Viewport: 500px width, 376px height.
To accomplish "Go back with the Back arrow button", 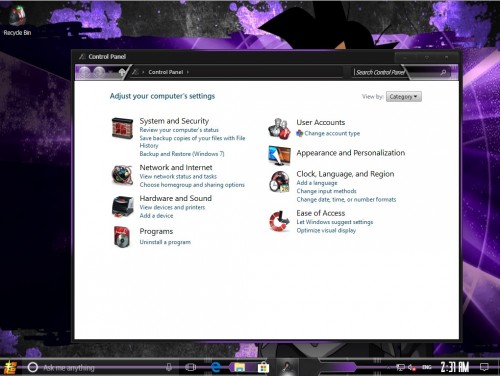I will pos(85,72).
